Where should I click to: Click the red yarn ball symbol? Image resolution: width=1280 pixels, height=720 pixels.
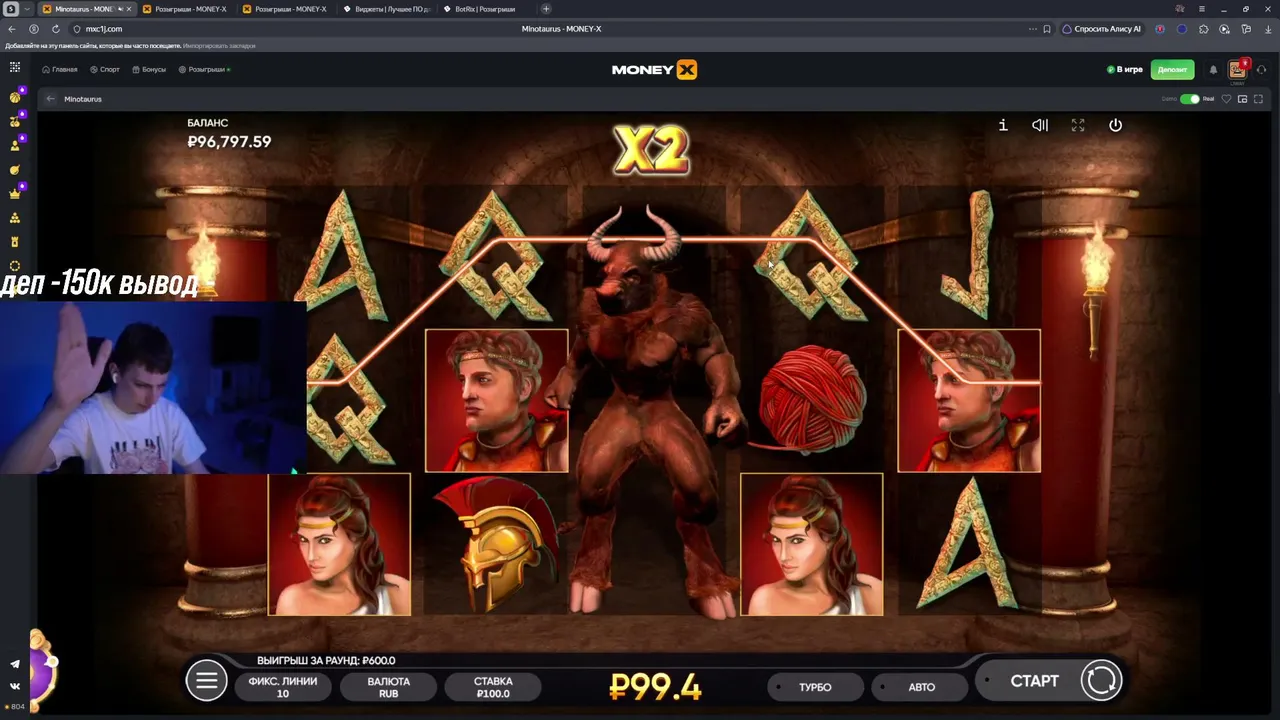[x=810, y=400]
